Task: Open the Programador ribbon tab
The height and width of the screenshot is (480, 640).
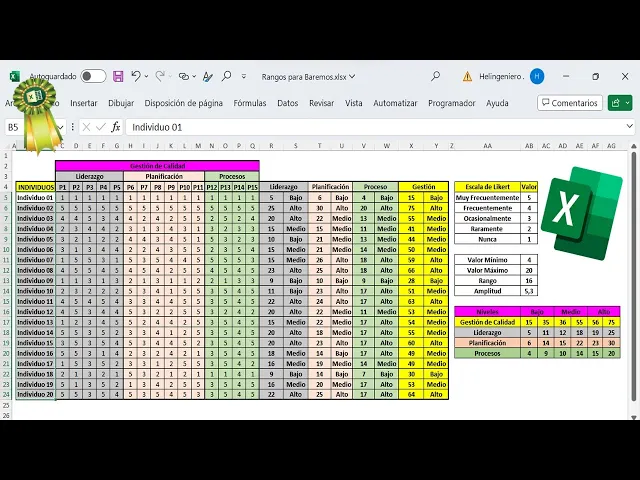Action: [x=452, y=103]
